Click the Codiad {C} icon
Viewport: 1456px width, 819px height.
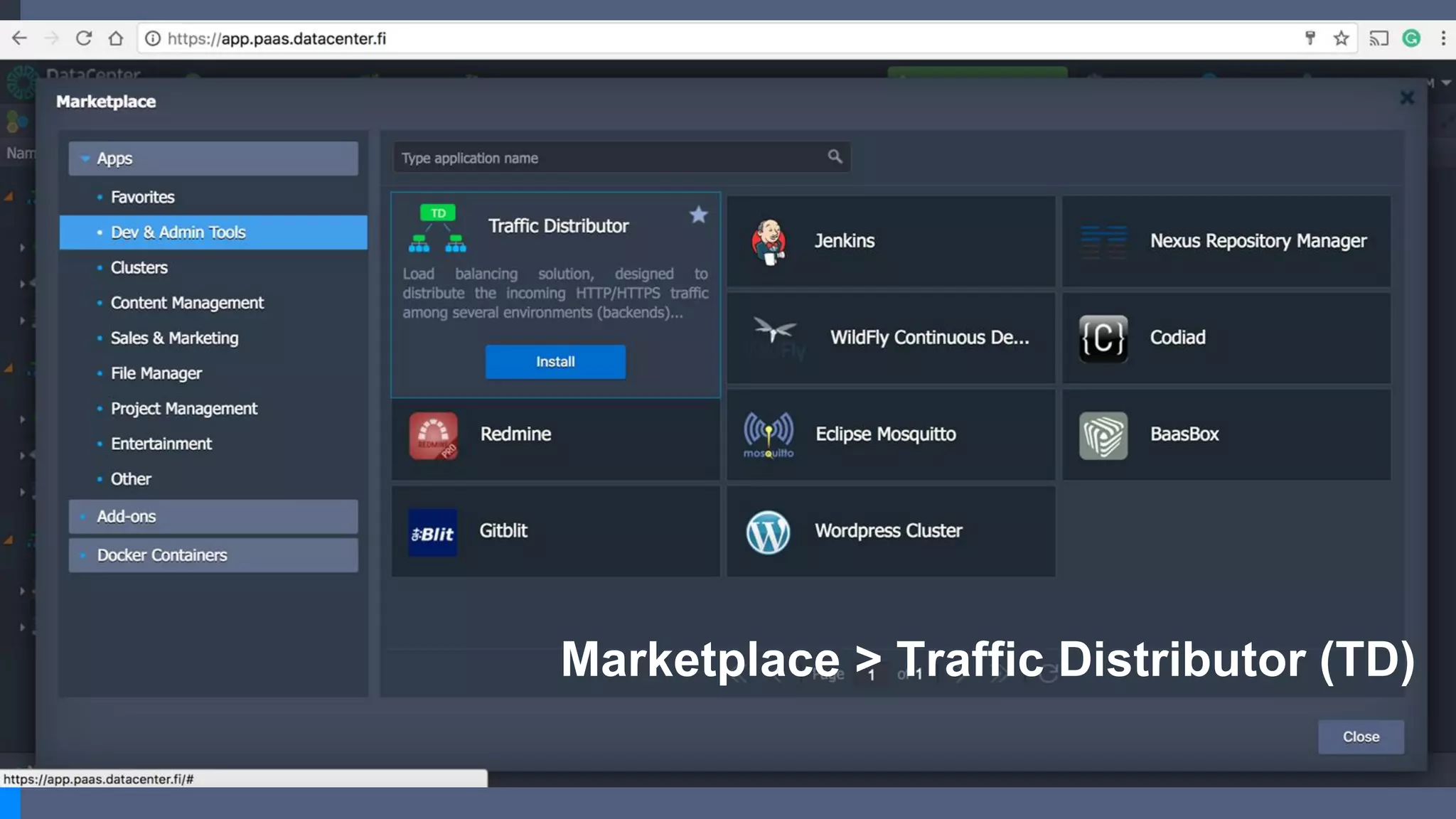coord(1103,339)
